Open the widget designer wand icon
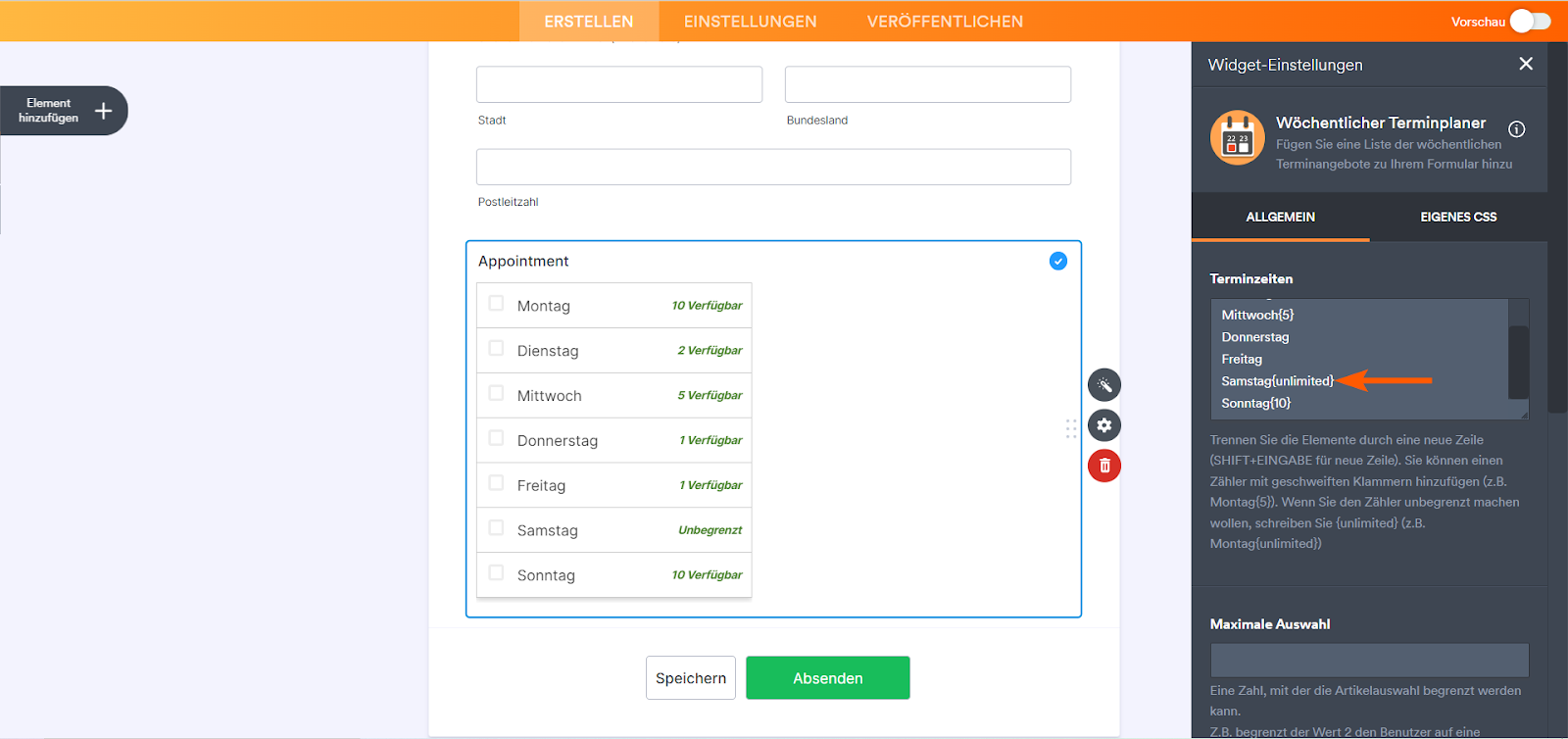 [x=1104, y=385]
